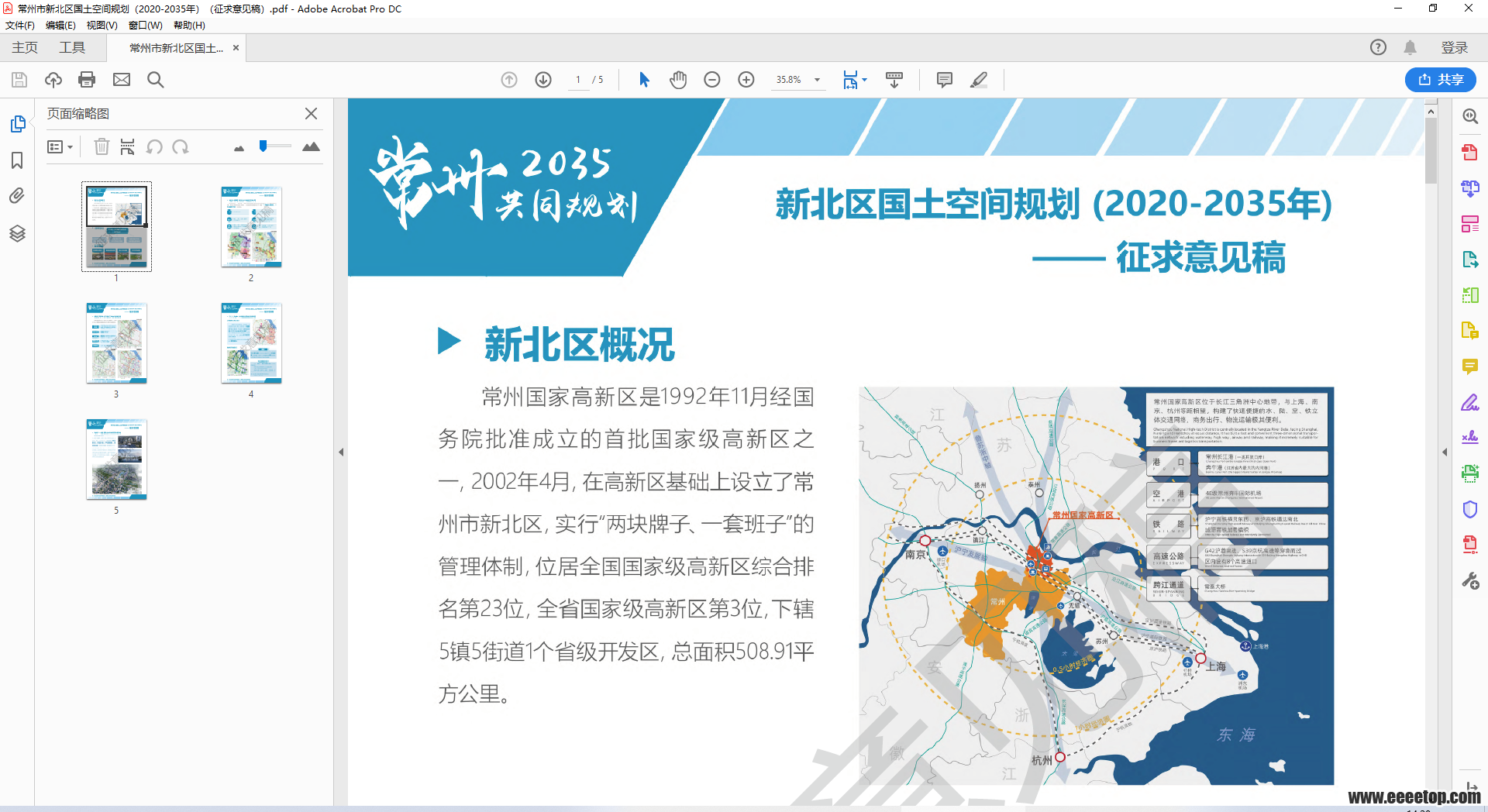Rotate page counterclockwise
Image resolution: width=1488 pixels, height=812 pixels.
(x=154, y=146)
